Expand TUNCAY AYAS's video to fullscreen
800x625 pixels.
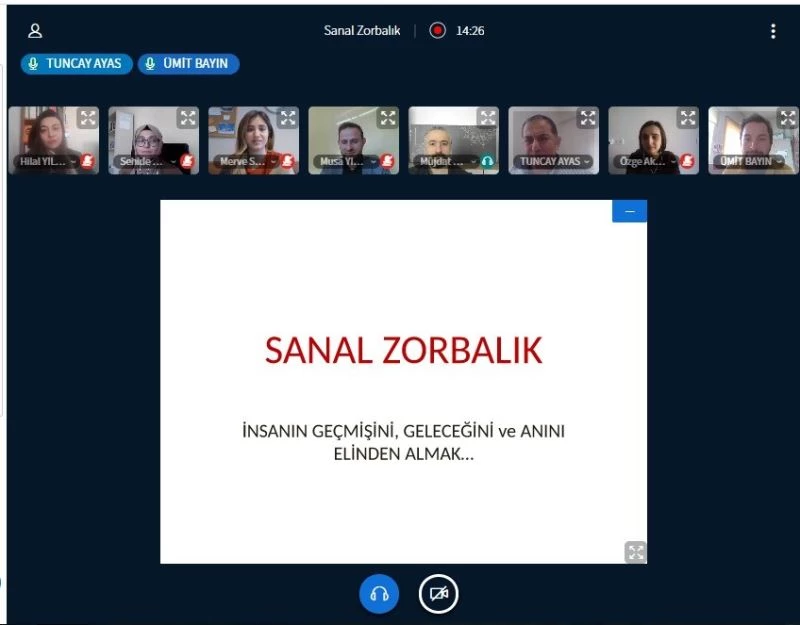click(589, 117)
